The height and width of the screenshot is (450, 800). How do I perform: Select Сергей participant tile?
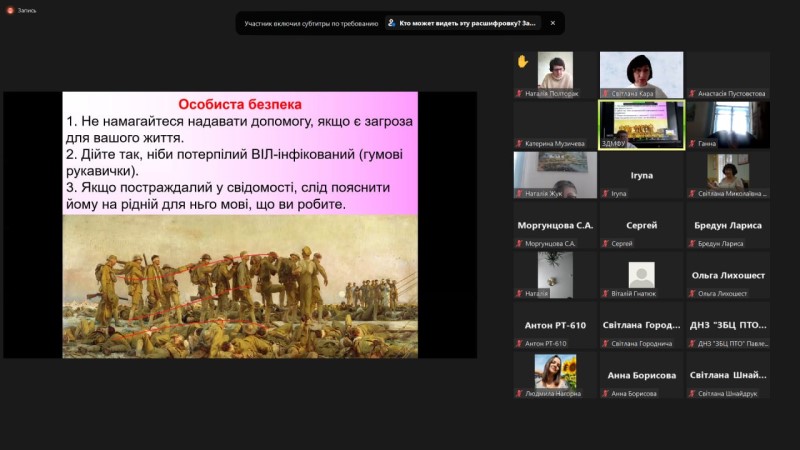pos(641,224)
